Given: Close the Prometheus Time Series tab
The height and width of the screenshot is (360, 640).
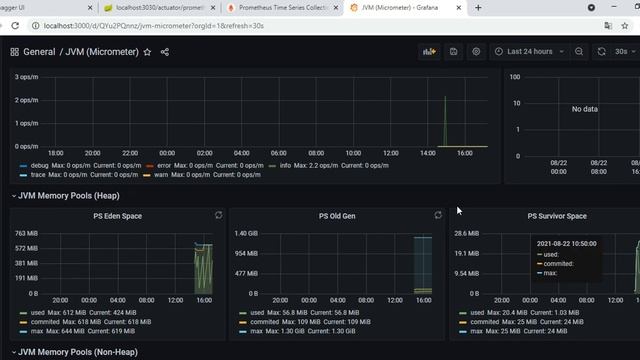Looking at the screenshot, I should (x=336, y=8).
